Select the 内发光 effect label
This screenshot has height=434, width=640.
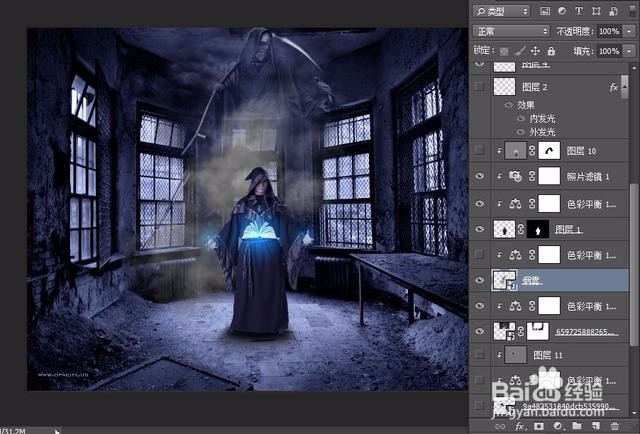coord(542,119)
